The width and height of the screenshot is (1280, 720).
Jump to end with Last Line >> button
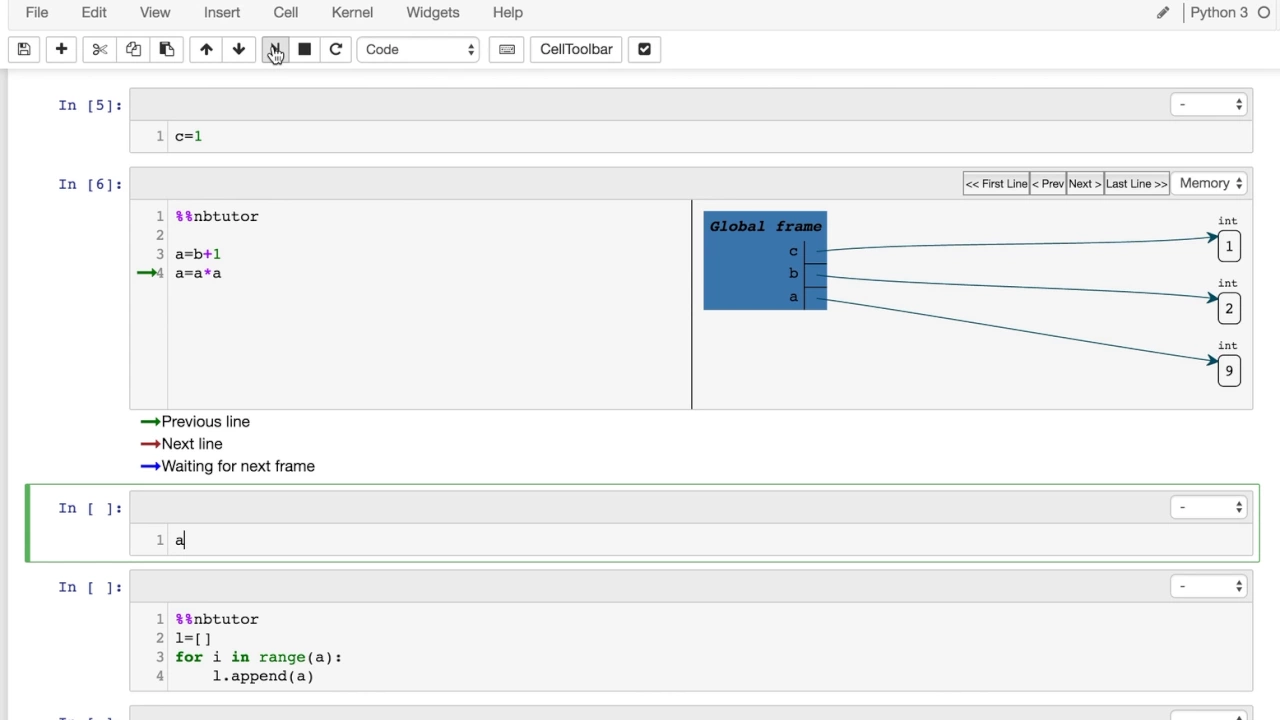1136,184
